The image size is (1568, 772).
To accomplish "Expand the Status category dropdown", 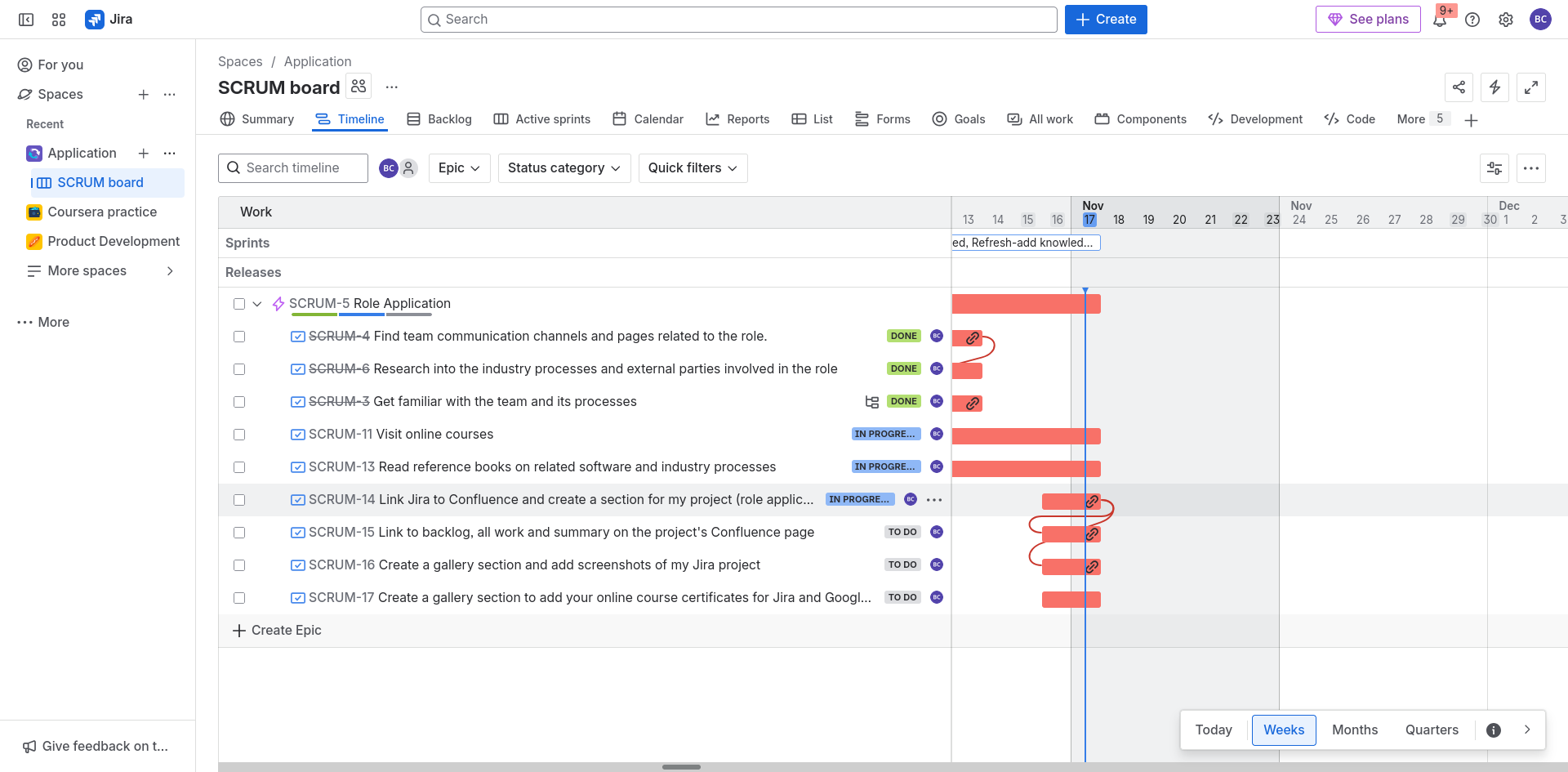I will coord(563,168).
